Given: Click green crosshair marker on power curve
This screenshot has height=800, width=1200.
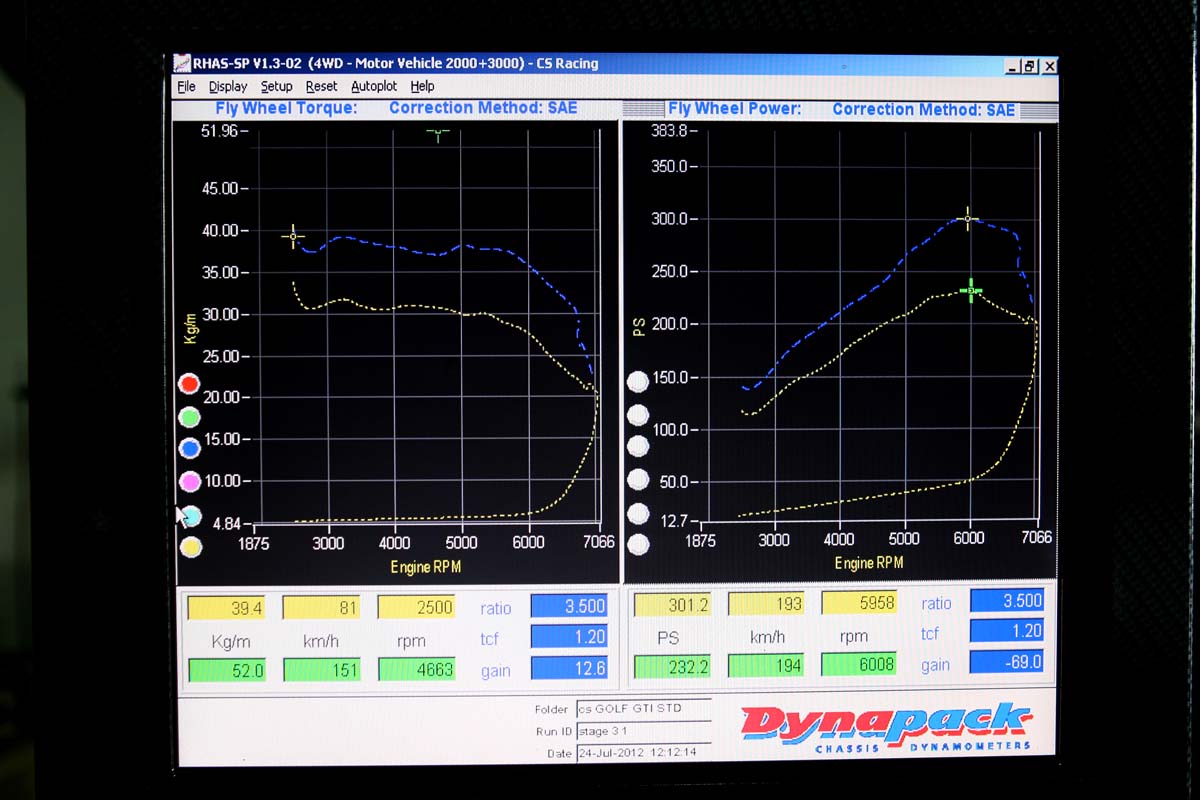Looking at the screenshot, I should (x=970, y=290).
